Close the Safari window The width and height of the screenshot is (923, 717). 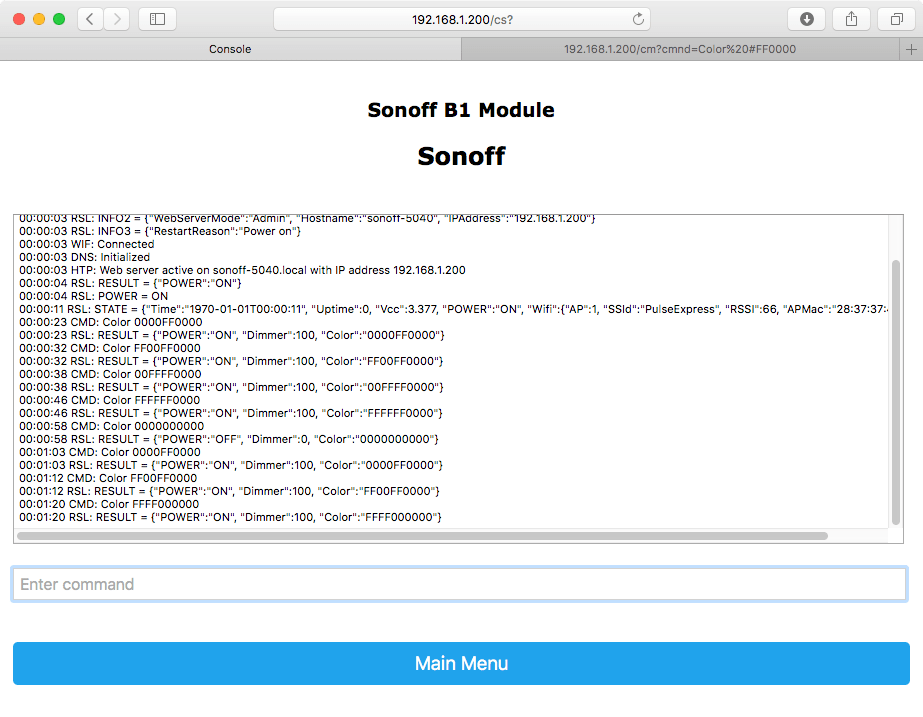pos(19,19)
